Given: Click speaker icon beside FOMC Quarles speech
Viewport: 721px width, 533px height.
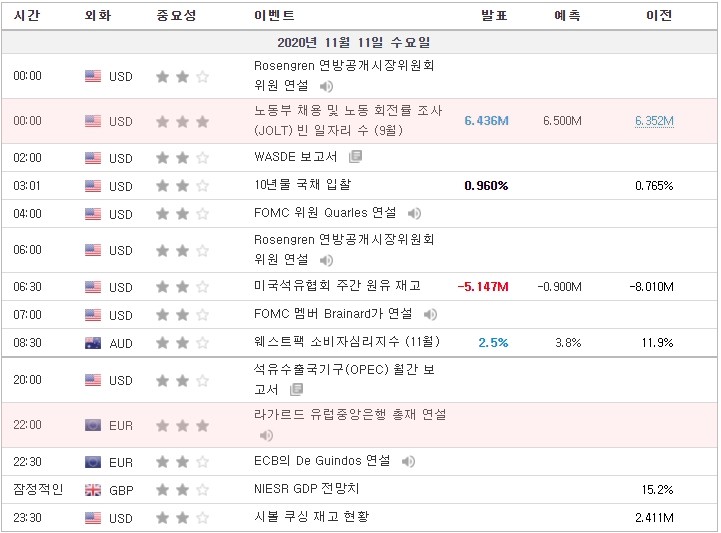Looking at the screenshot, I should [x=414, y=213].
